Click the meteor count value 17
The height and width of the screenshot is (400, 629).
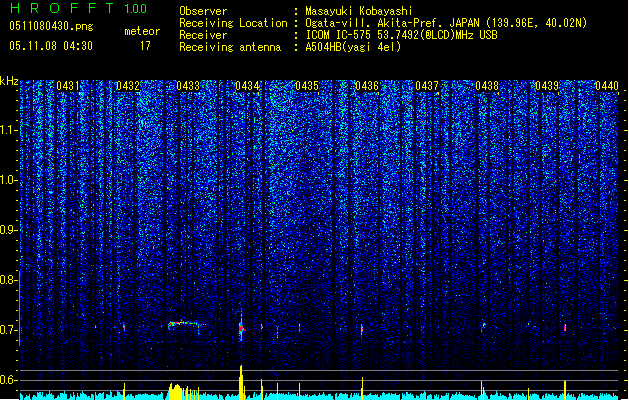click(x=145, y=46)
